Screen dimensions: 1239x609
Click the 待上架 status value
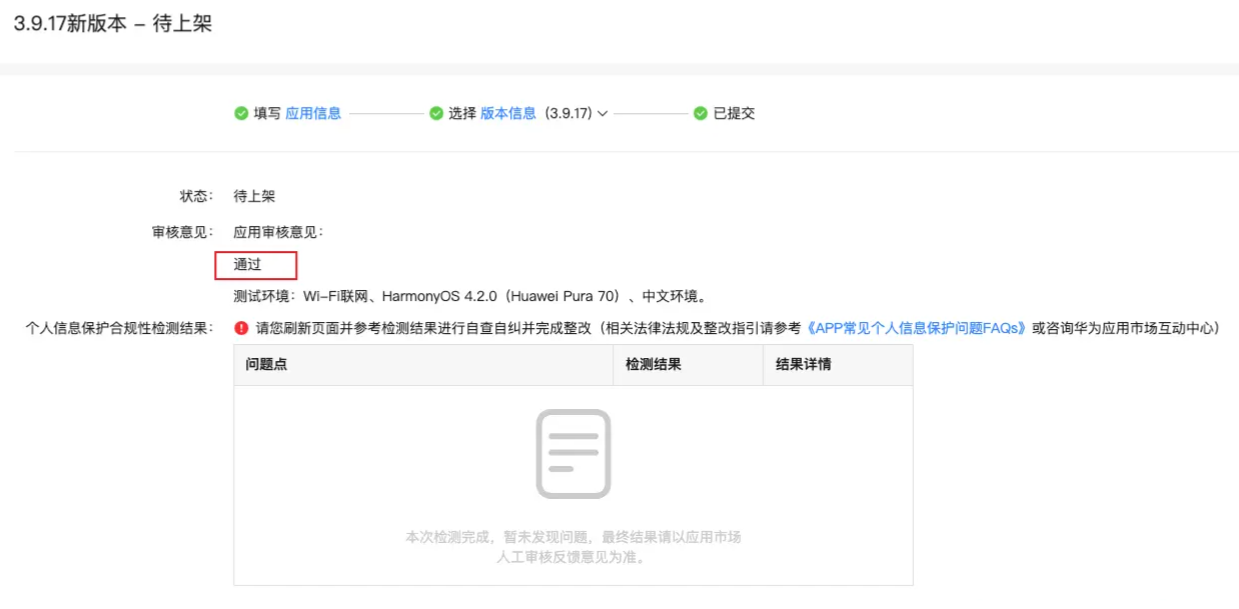click(254, 197)
